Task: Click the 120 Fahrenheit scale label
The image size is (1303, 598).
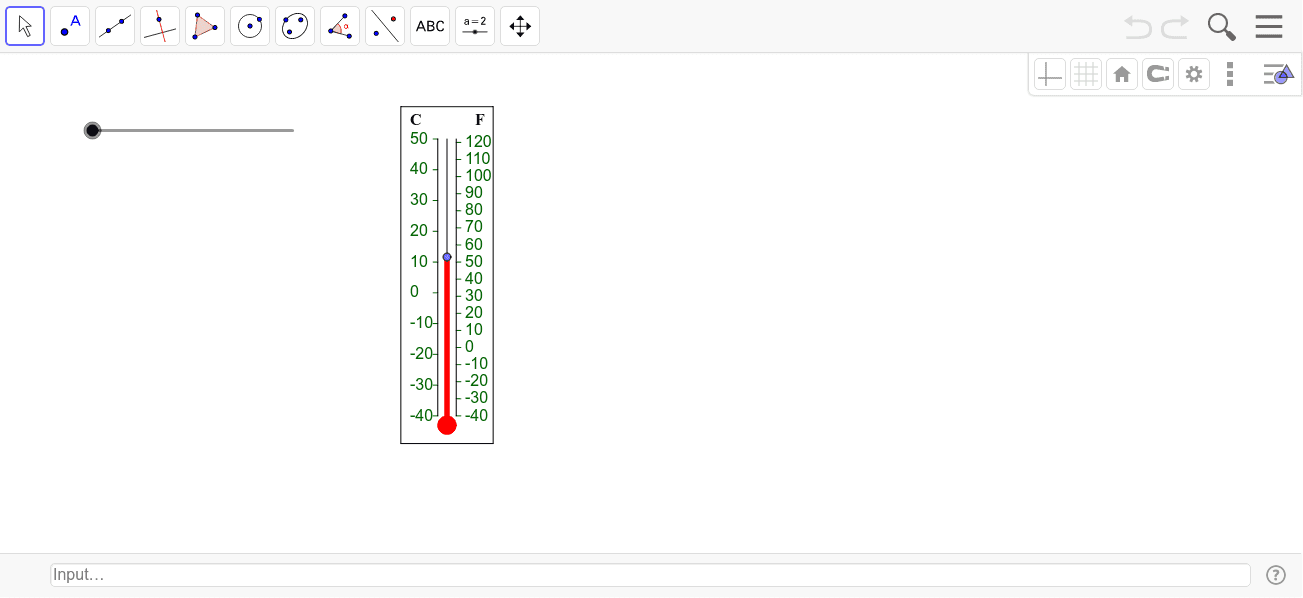Action: (478, 142)
